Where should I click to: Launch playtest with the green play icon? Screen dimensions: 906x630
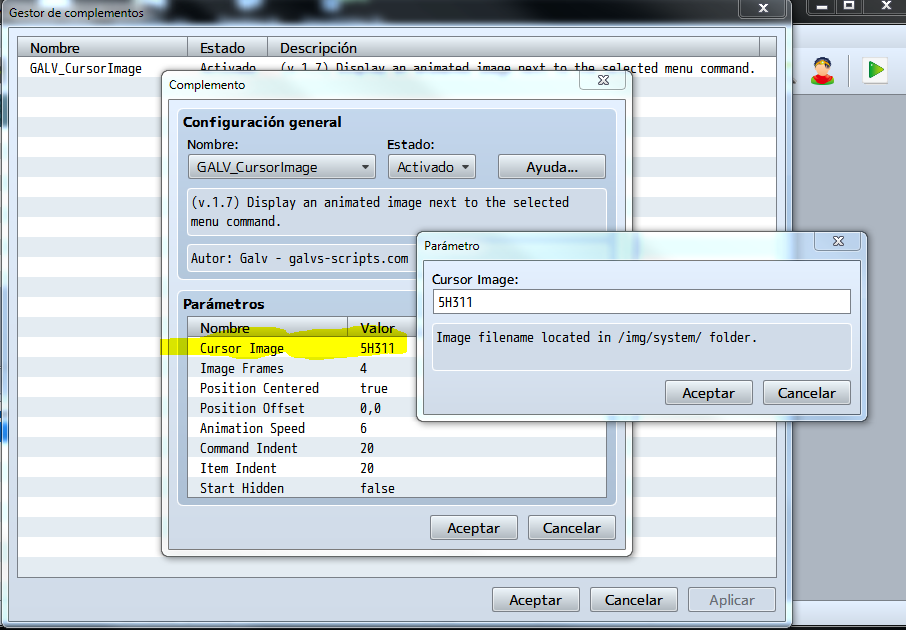[x=874, y=70]
